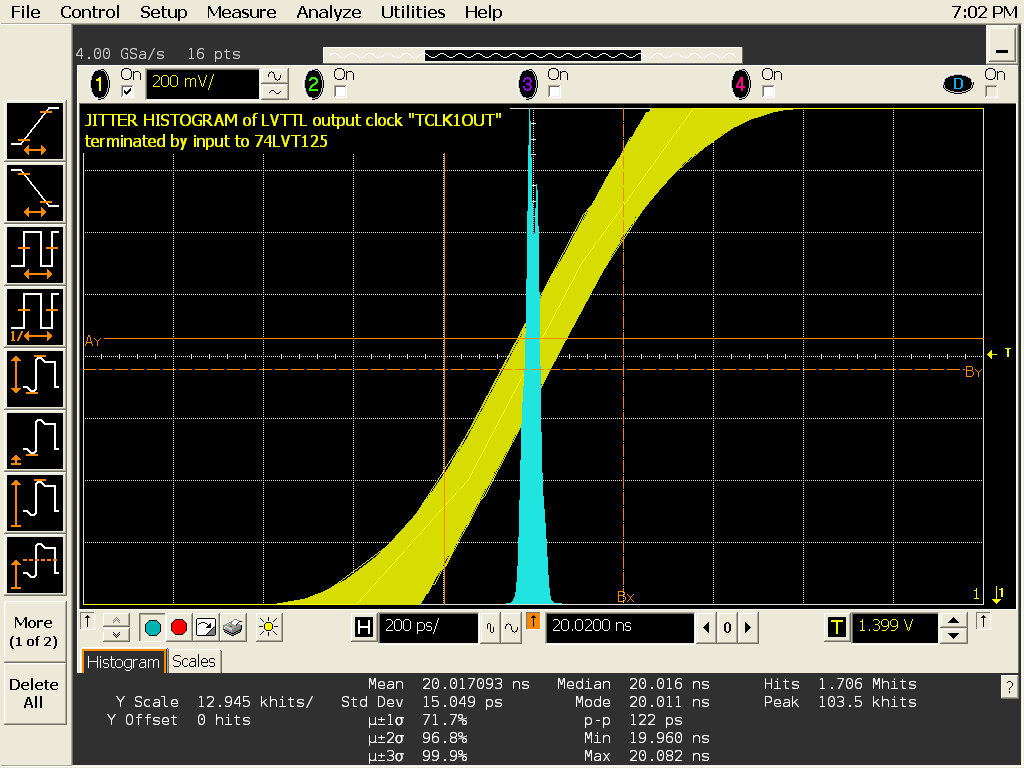Click the 1.399 V trigger level field

895,628
